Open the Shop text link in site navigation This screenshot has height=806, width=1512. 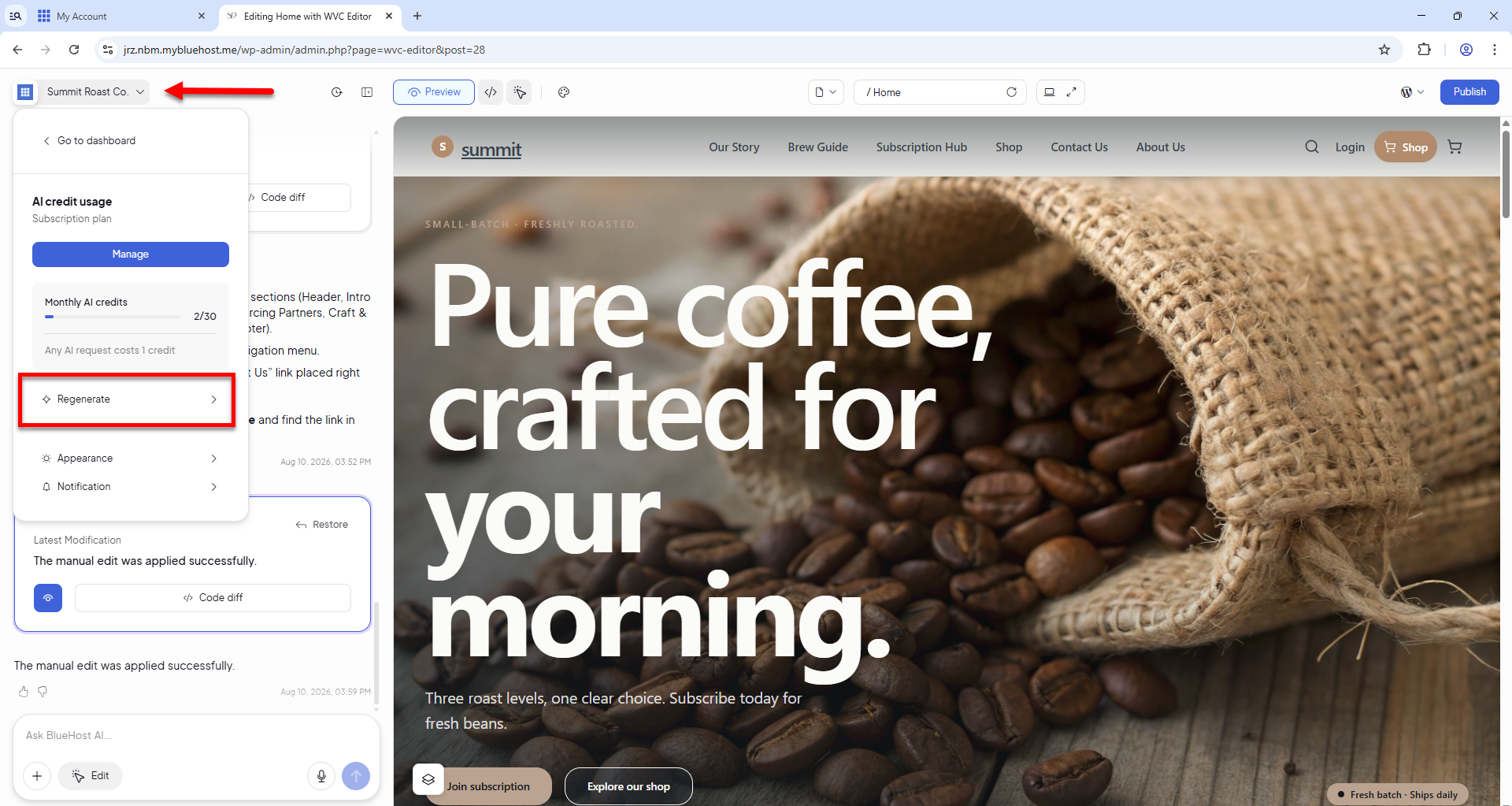[x=1009, y=147]
